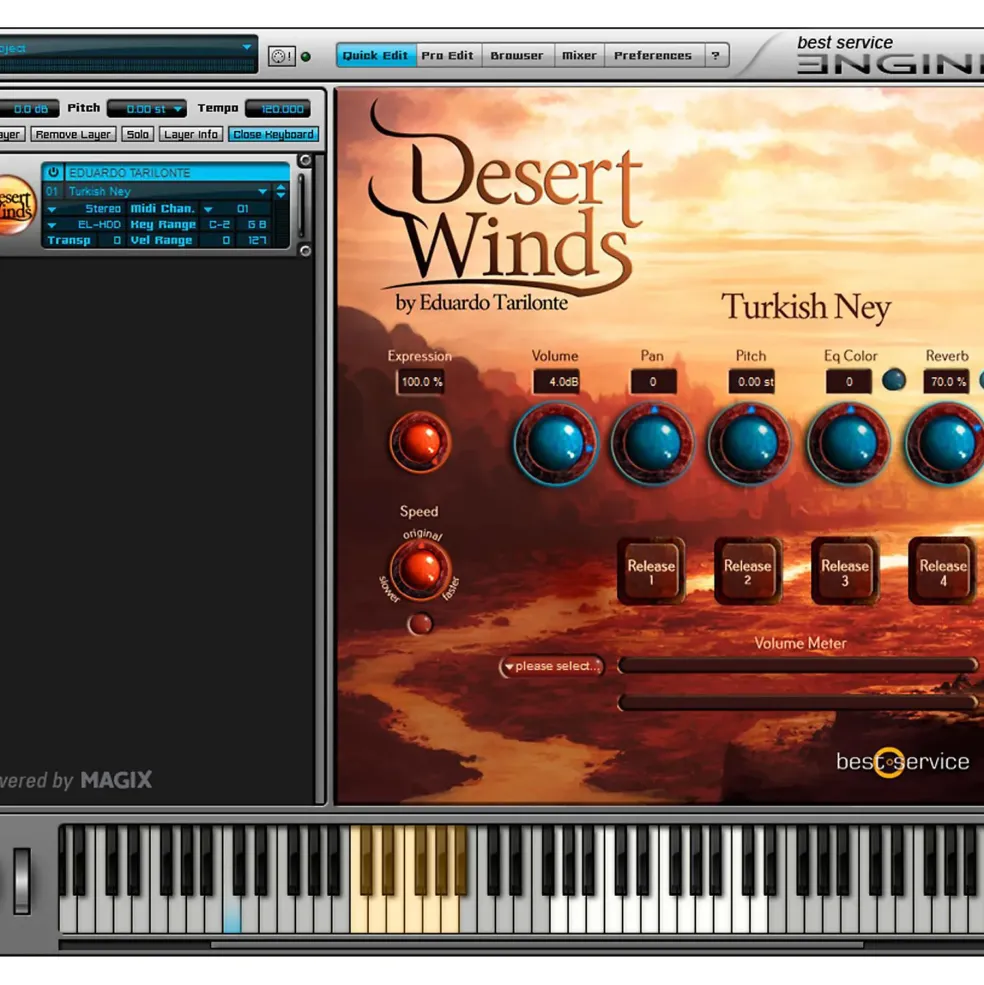Toggle the layer power button
The image size is (984, 985).
coord(53,172)
